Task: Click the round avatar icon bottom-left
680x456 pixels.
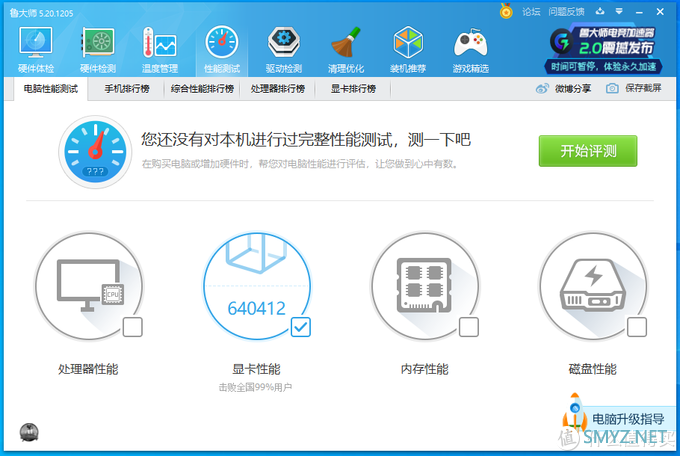Action: click(x=29, y=433)
